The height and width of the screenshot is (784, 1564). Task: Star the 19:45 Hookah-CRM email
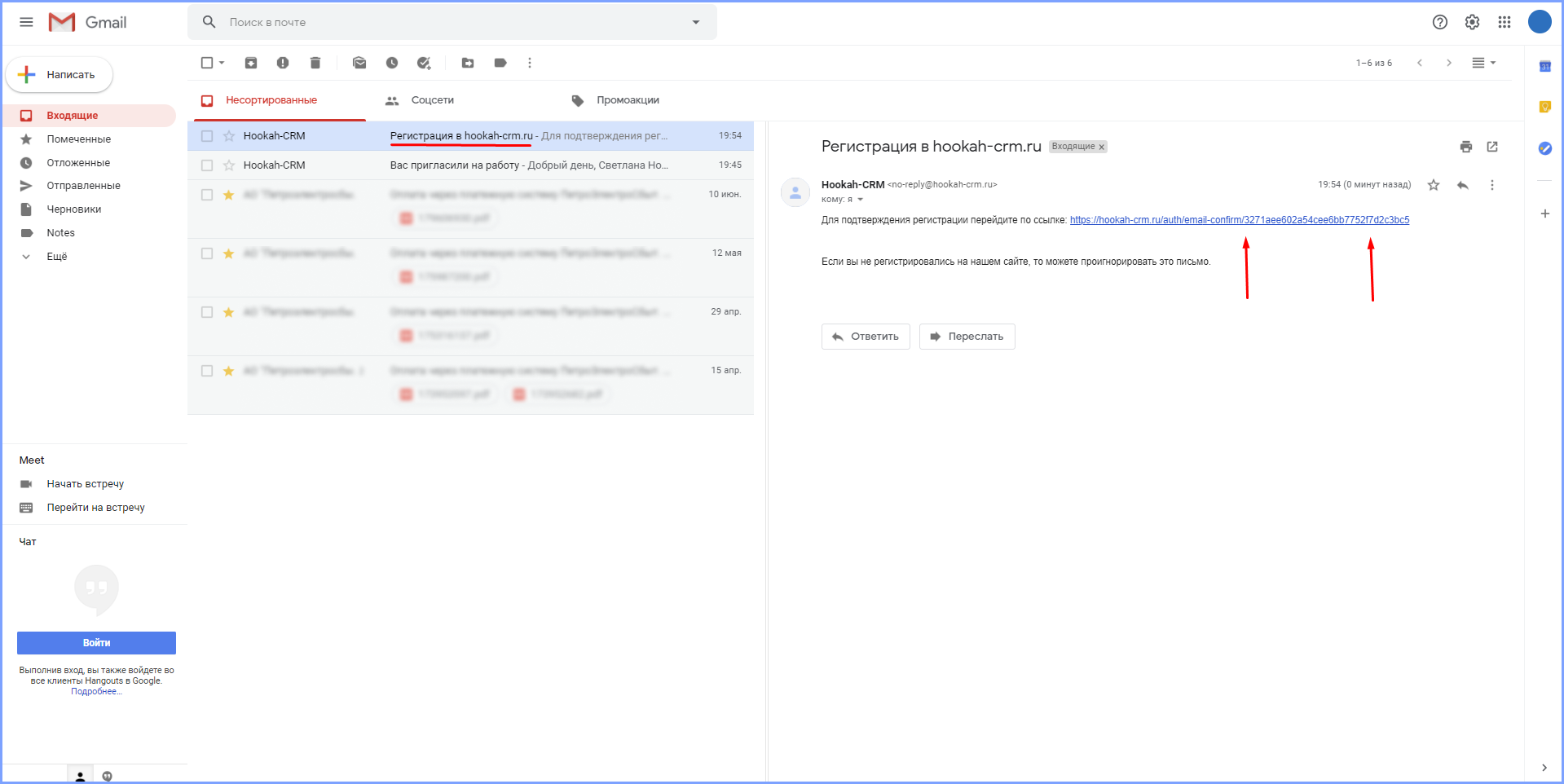pos(229,165)
